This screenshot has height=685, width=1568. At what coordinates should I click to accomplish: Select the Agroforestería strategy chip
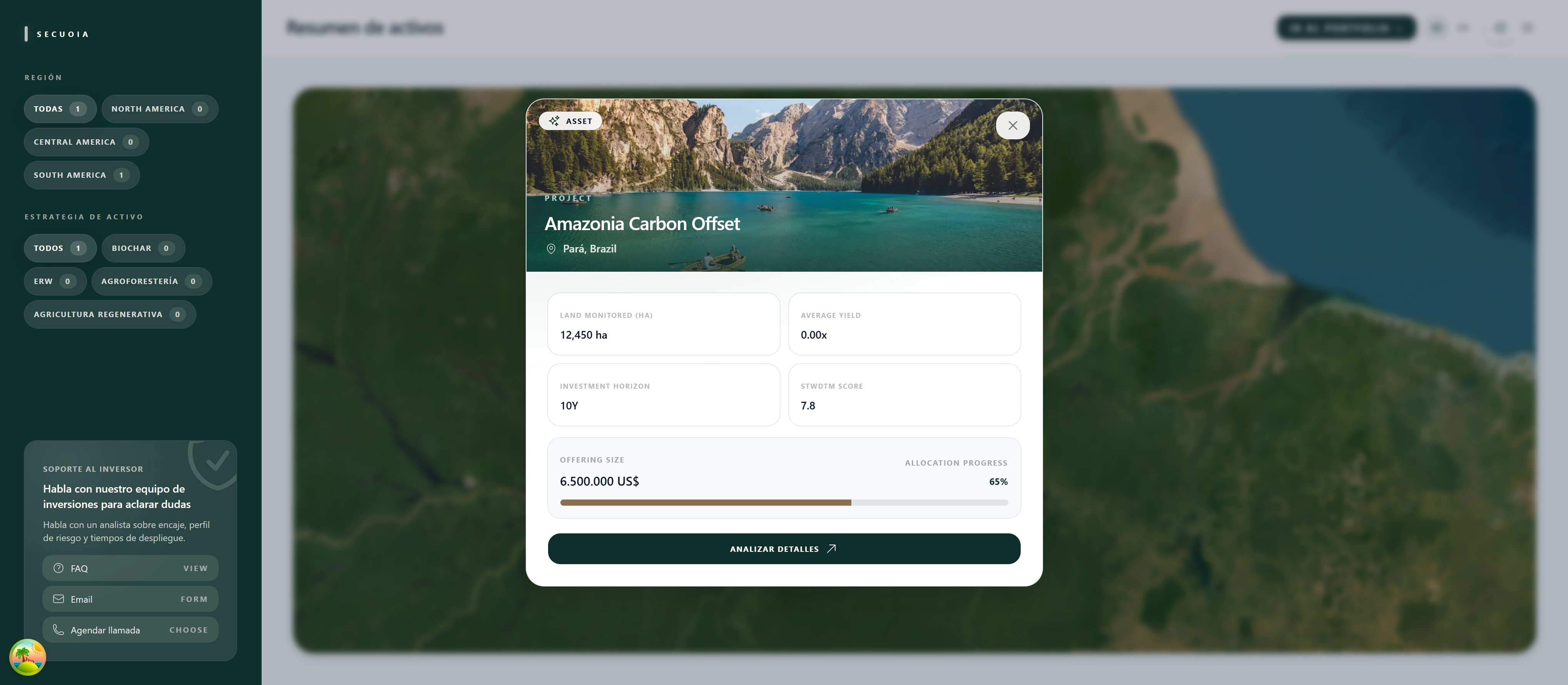152,281
